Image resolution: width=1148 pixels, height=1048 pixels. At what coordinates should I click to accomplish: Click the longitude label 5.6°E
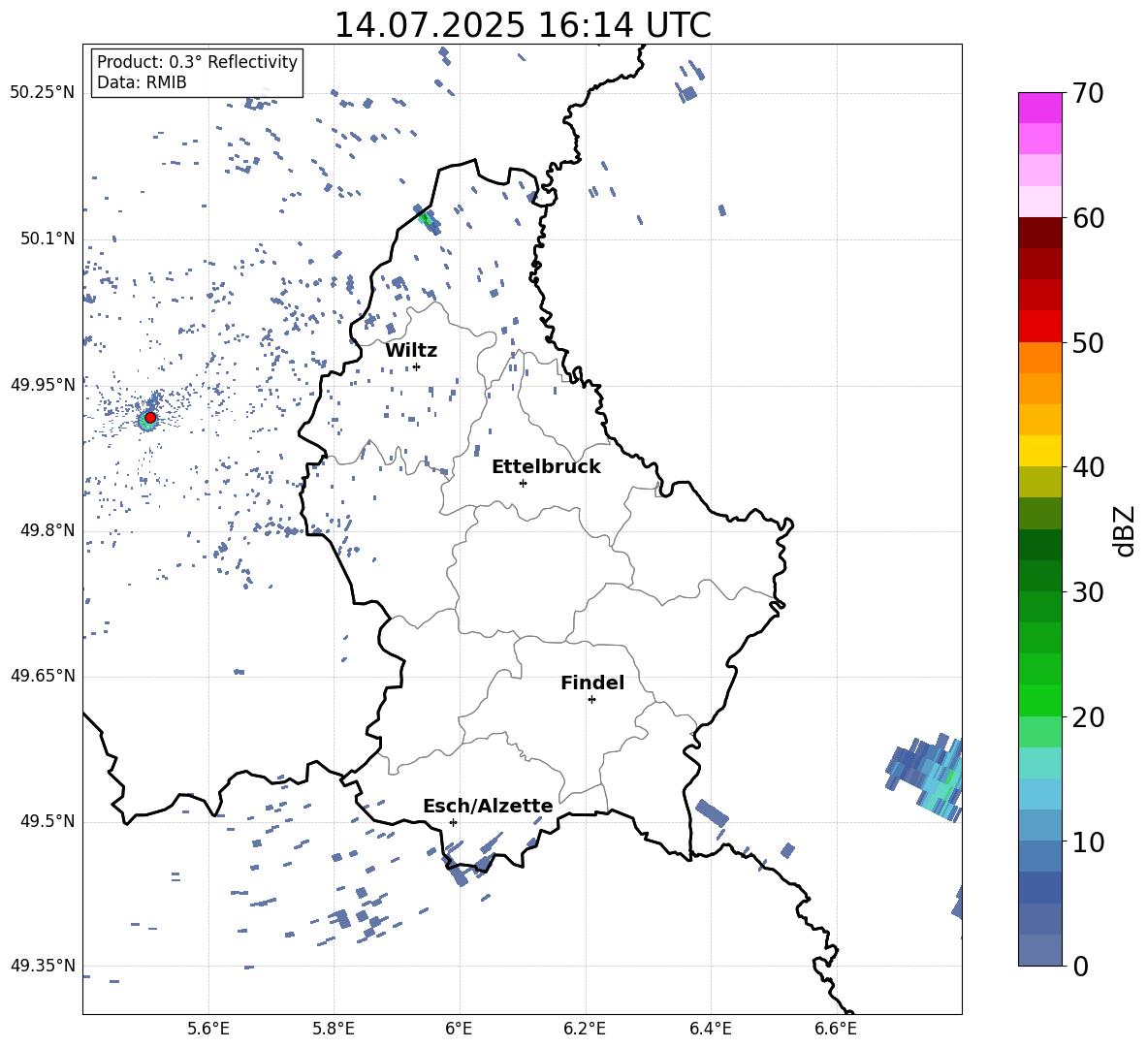(x=208, y=1029)
